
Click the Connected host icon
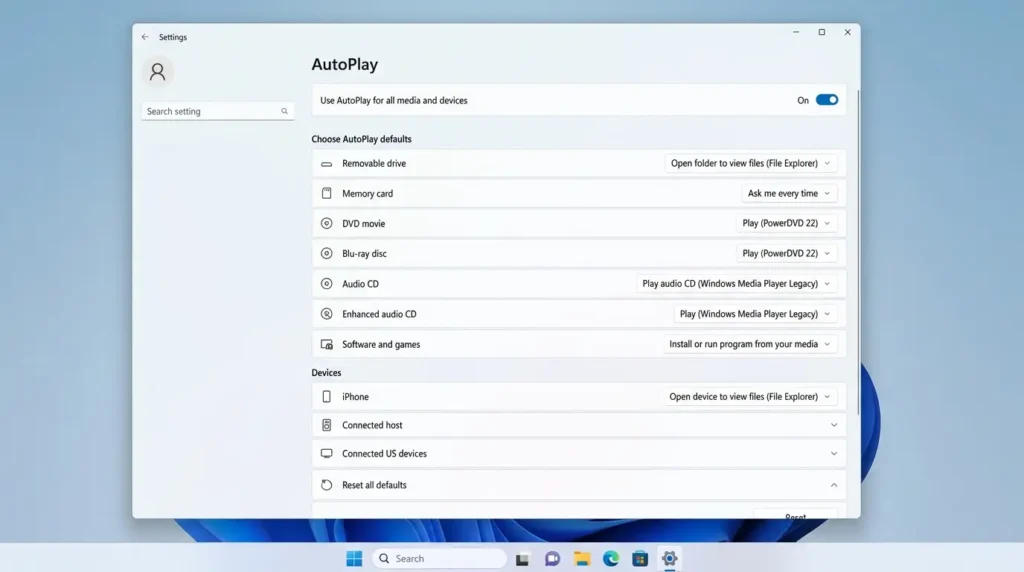coord(327,425)
